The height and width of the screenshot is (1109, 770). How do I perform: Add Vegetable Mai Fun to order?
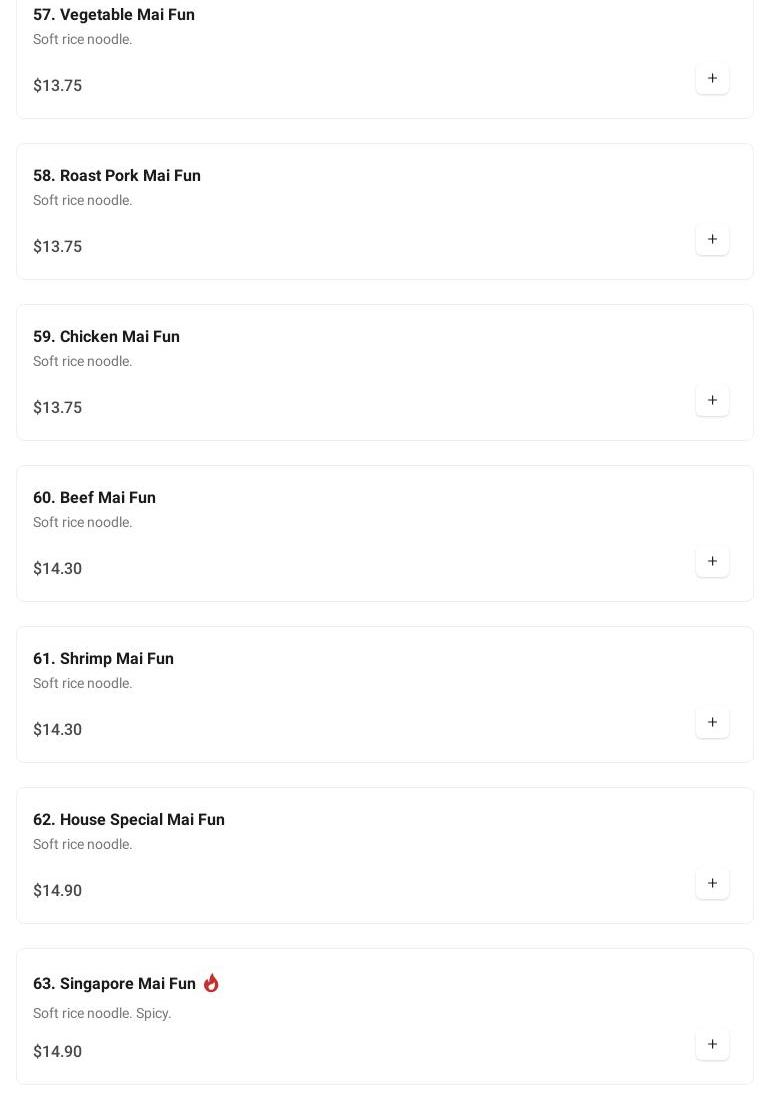point(712,78)
